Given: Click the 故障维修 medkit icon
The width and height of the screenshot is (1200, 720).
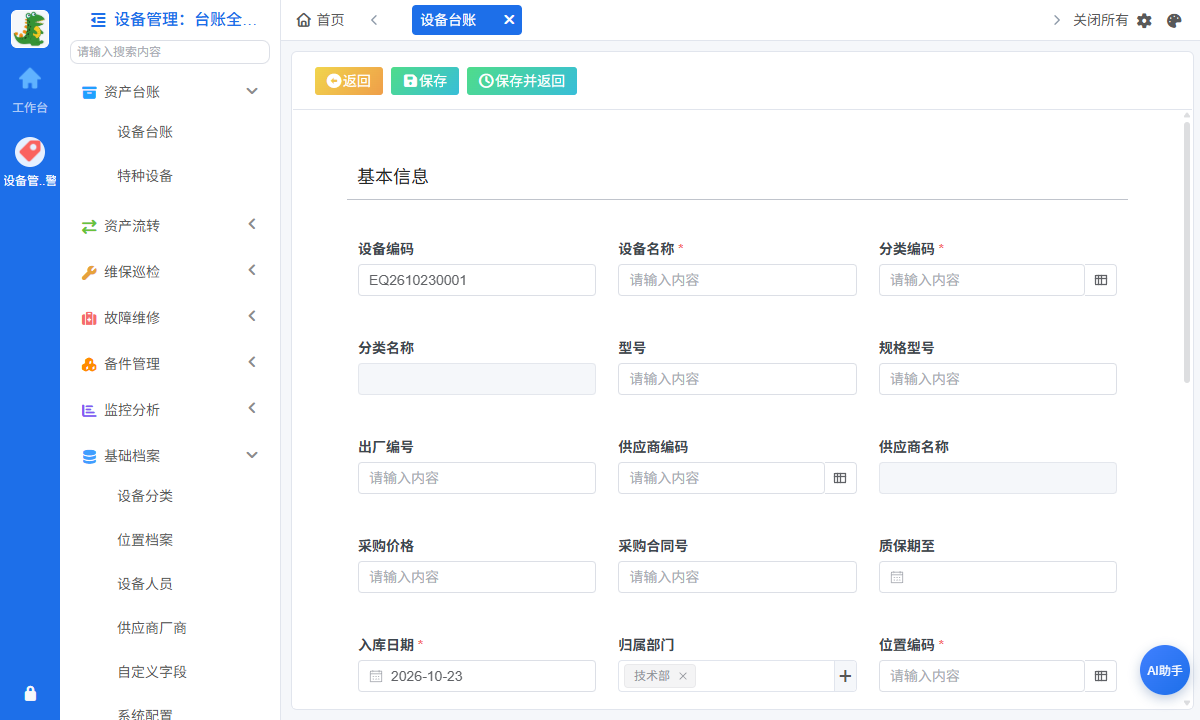Looking at the screenshot, I should [89, 318].
